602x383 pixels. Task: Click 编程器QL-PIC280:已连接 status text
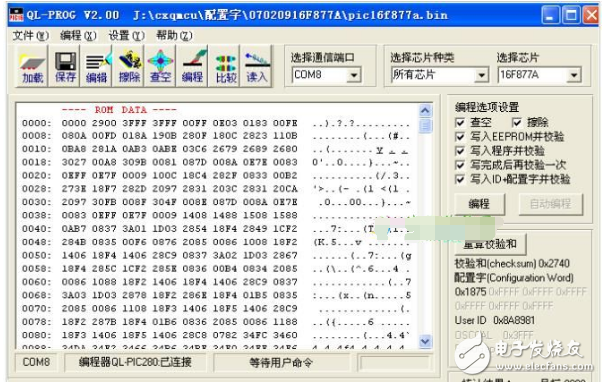(135, 362)
